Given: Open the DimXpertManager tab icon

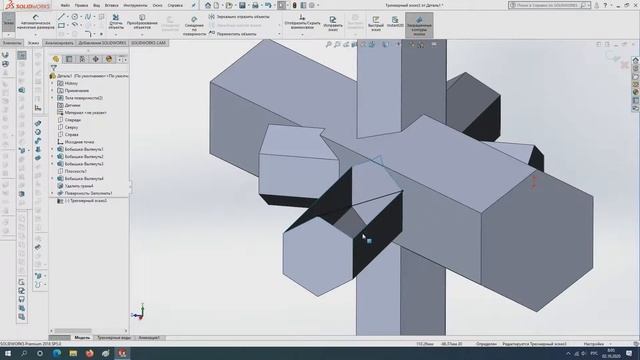Looking at the screenshot, I should (x=96, y=59).
